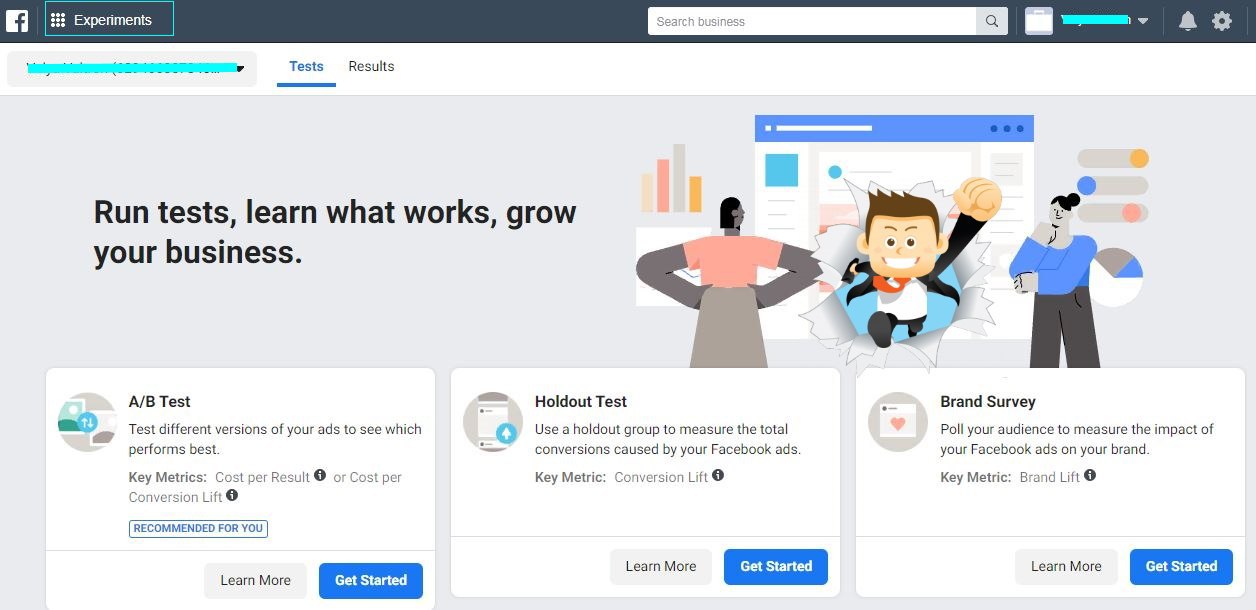Click info icon next to Cost per Result
The width and height of the screenshot is (1256, 610).
point(320,476)
